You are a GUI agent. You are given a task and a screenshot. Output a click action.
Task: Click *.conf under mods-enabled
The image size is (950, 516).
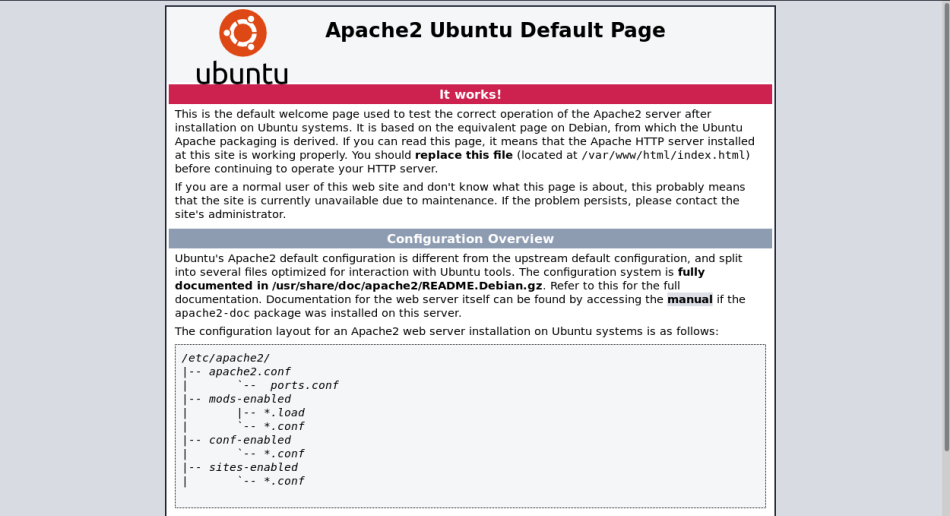(x=284, y=426)
